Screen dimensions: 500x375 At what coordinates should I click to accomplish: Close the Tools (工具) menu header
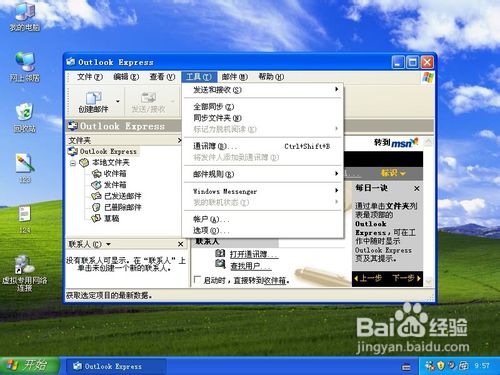point(199,77)
